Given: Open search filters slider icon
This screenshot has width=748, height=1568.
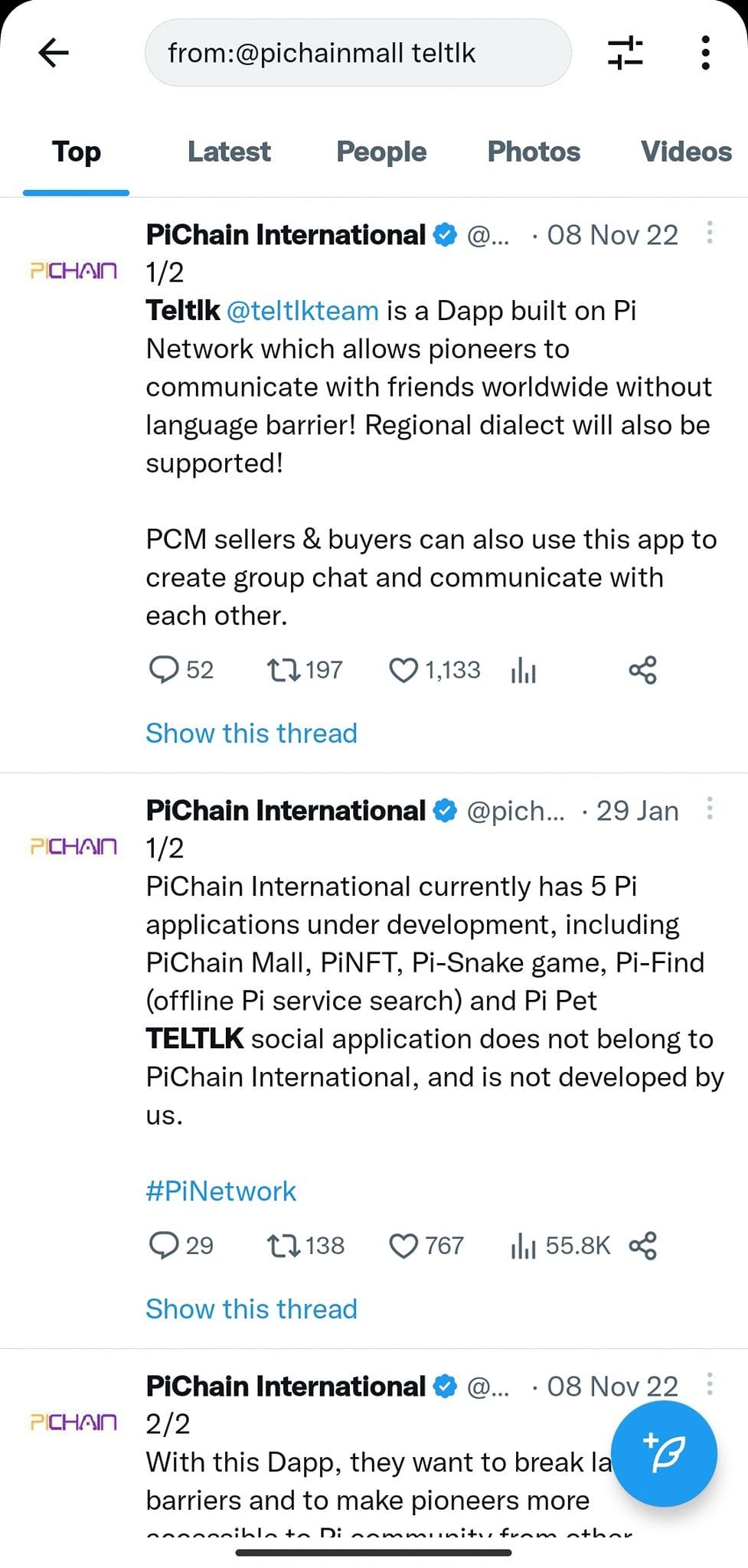Looking at the screenshot, I should coord(625,53).
